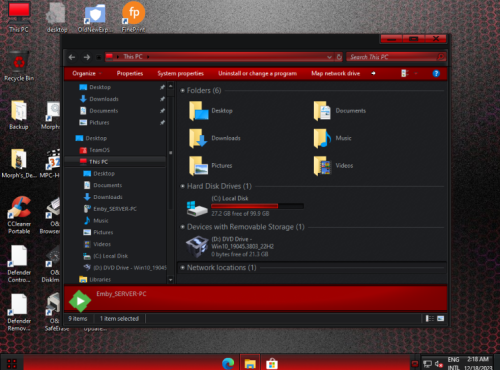Switch to large icons view in status bar
Viewport: 500px width, 370px height.
pos(440,319)
